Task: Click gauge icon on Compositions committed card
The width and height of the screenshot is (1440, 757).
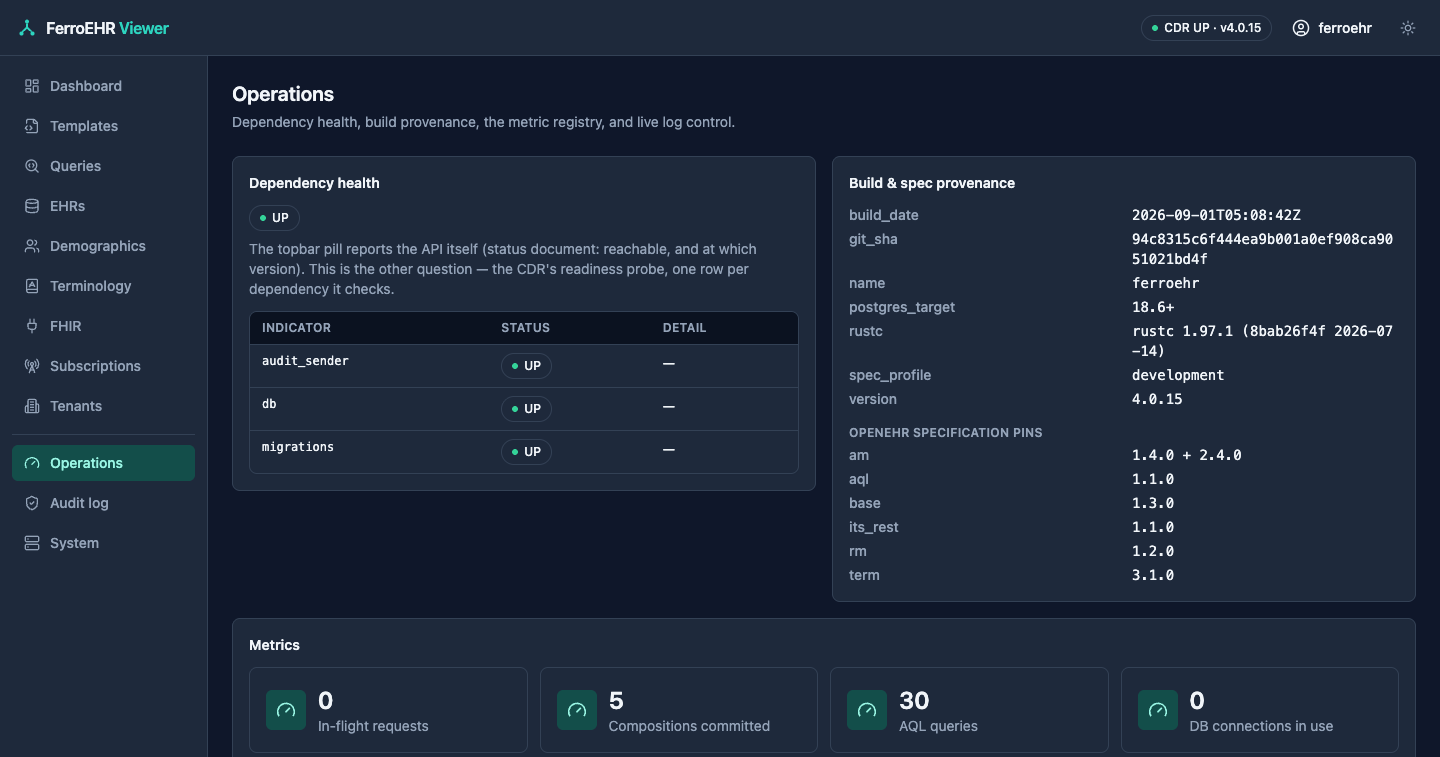Action: pos(577,710)
